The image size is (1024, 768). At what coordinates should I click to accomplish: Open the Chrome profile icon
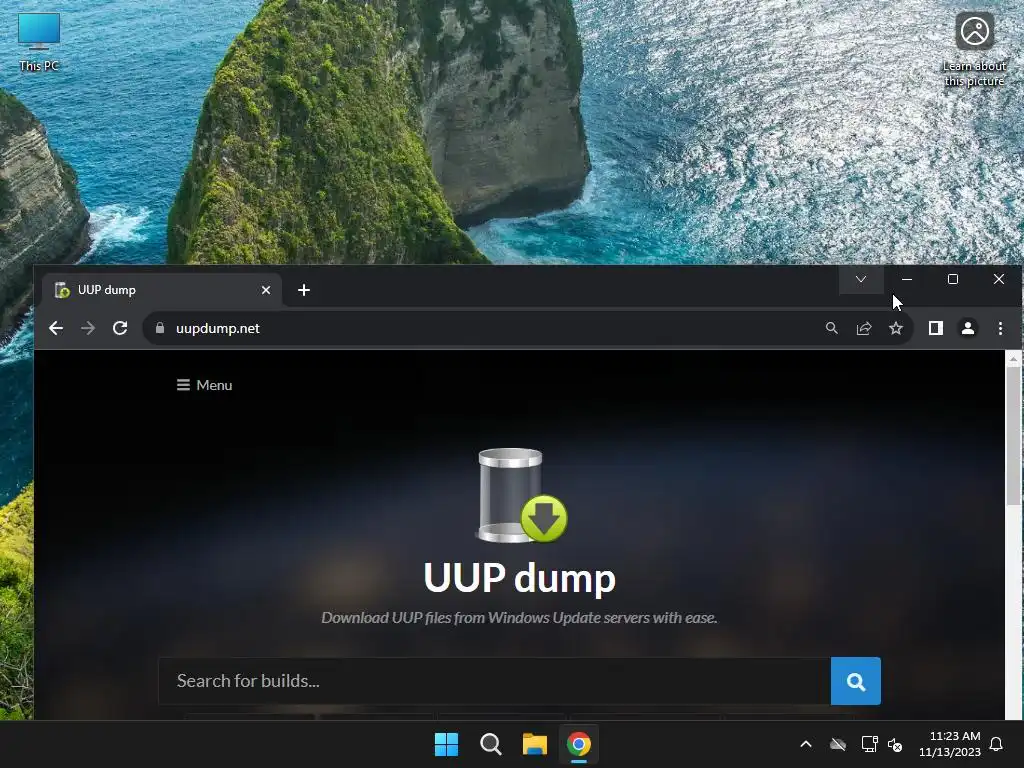(x=968, y=328)
